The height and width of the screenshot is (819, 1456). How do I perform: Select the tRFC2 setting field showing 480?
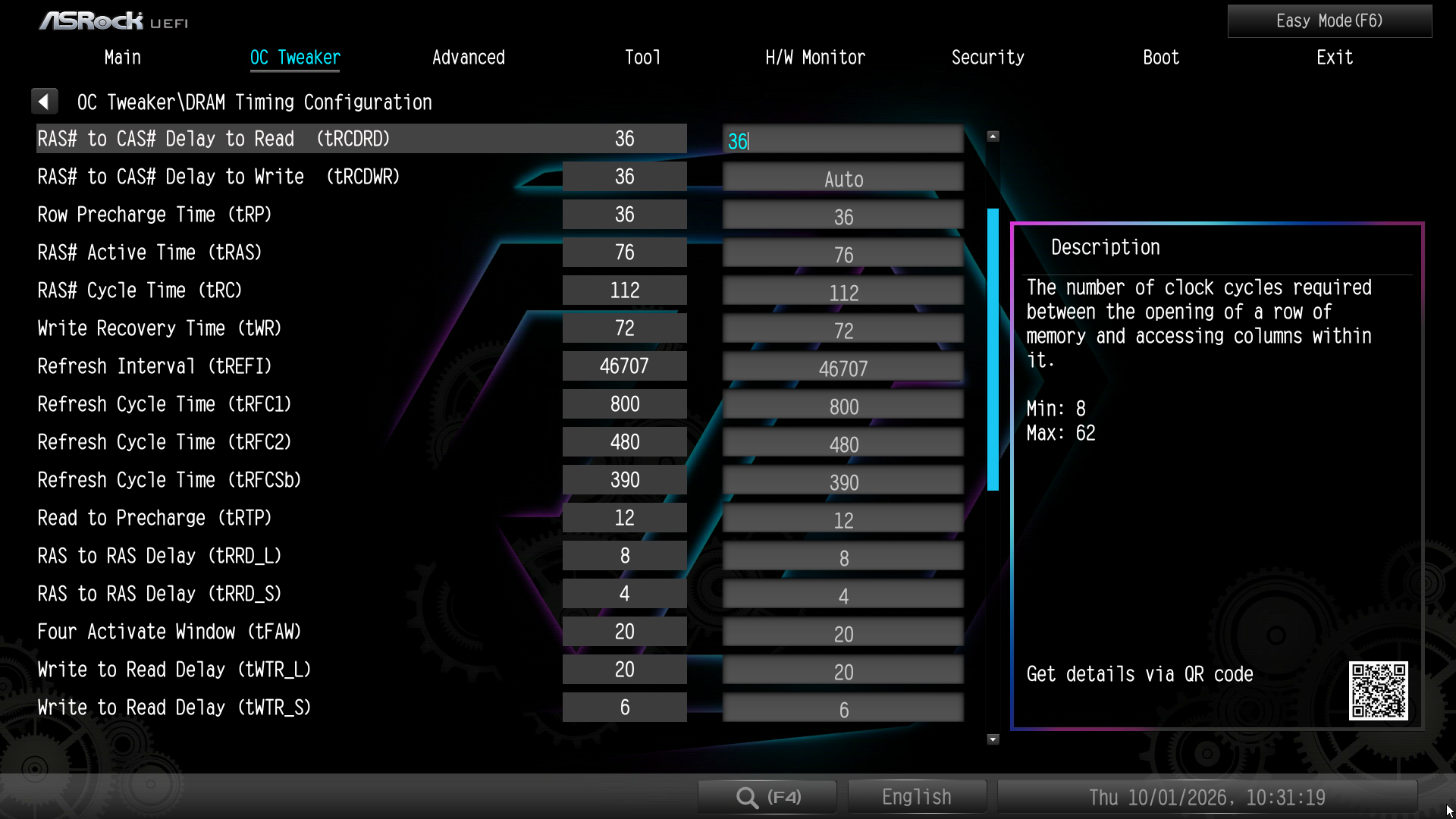tap(843, 444)
